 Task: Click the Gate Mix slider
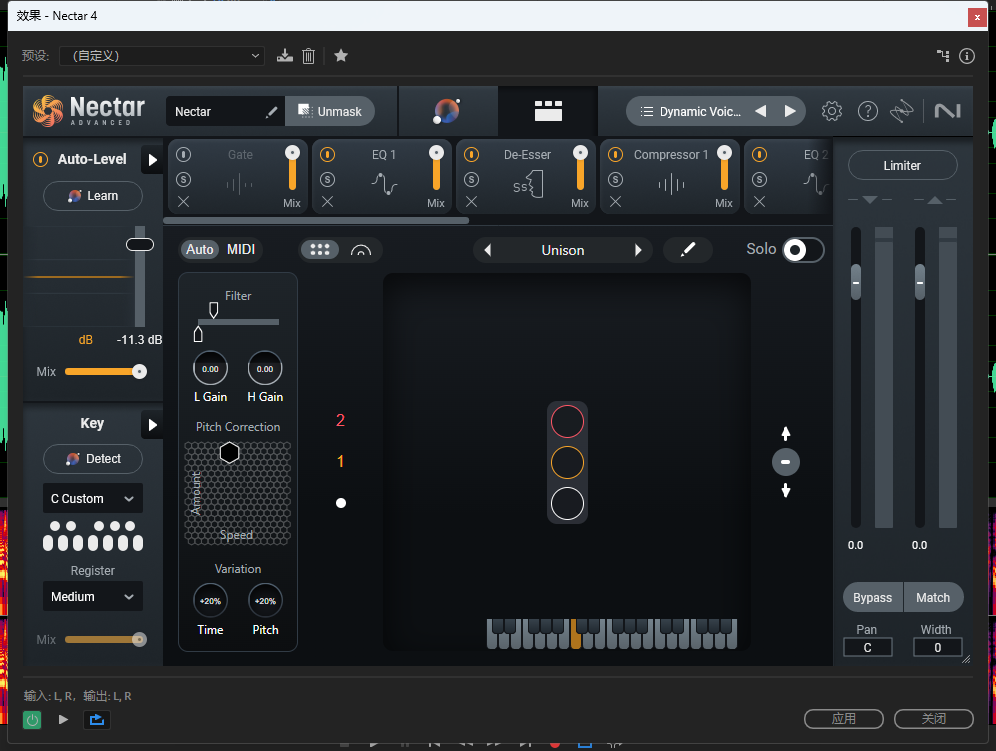[x=292, y=168]
